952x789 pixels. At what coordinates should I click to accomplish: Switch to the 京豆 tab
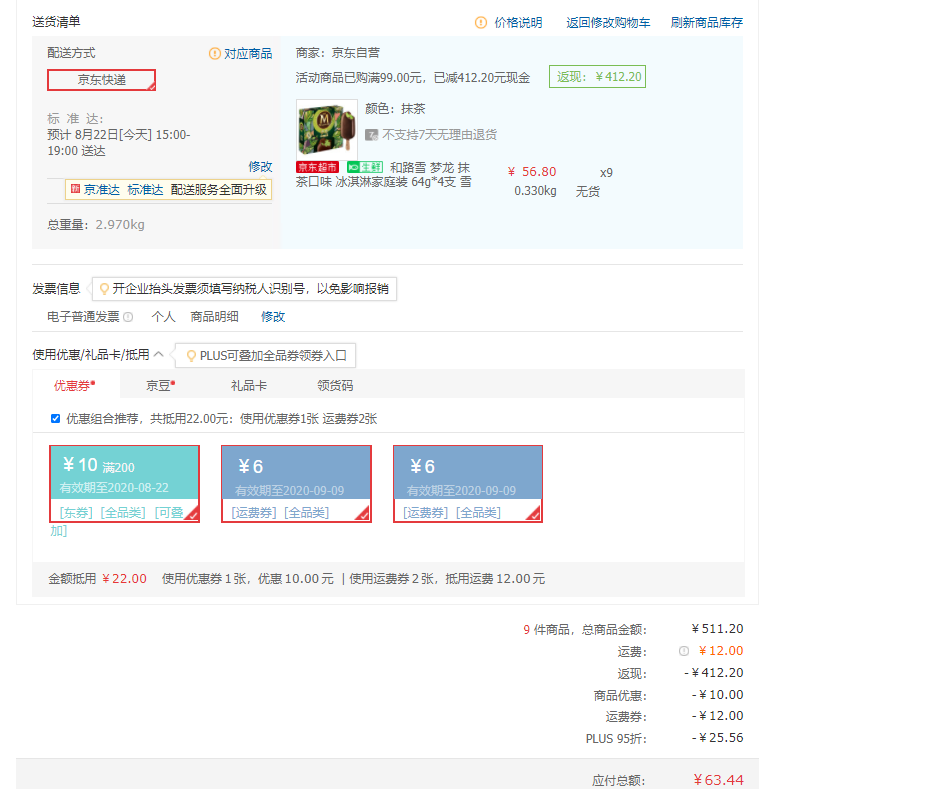(160, 385)
